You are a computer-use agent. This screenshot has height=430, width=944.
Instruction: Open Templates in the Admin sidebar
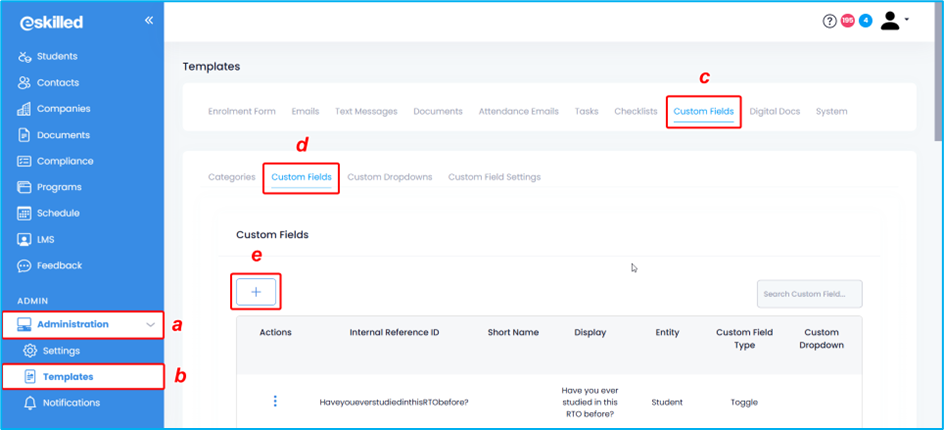68,377
